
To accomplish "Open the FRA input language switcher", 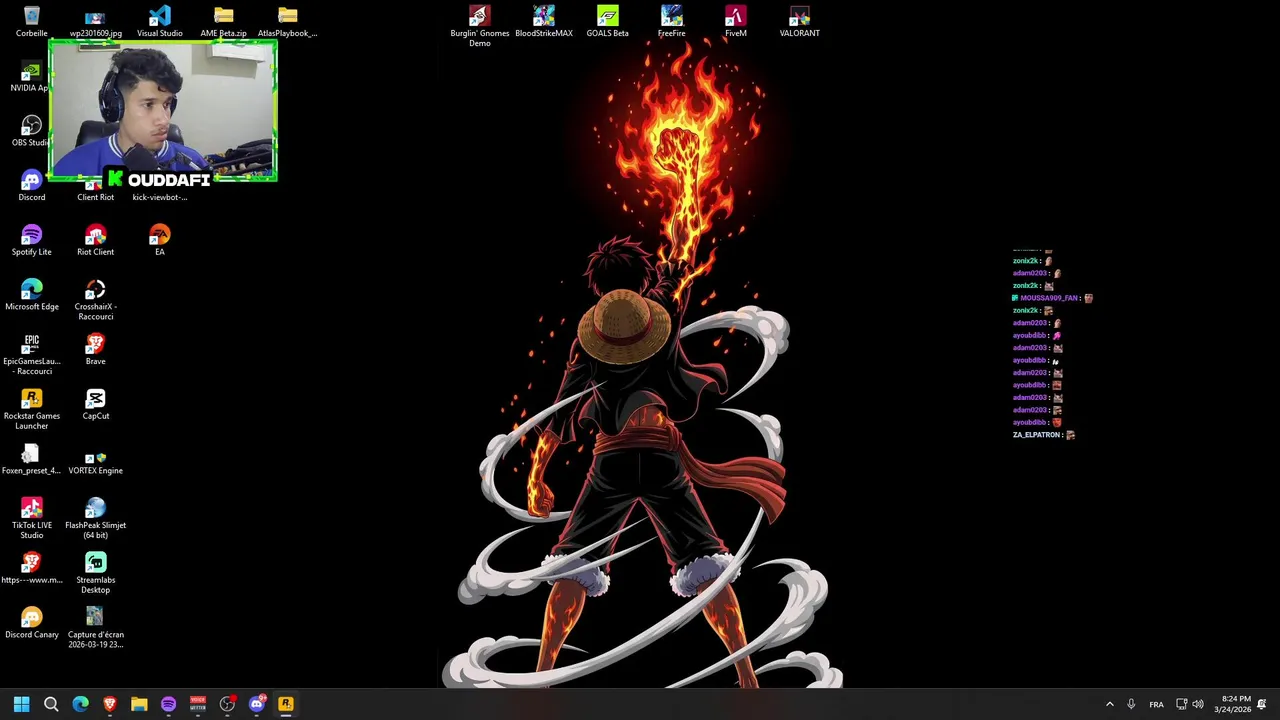I will [1156, 704].
